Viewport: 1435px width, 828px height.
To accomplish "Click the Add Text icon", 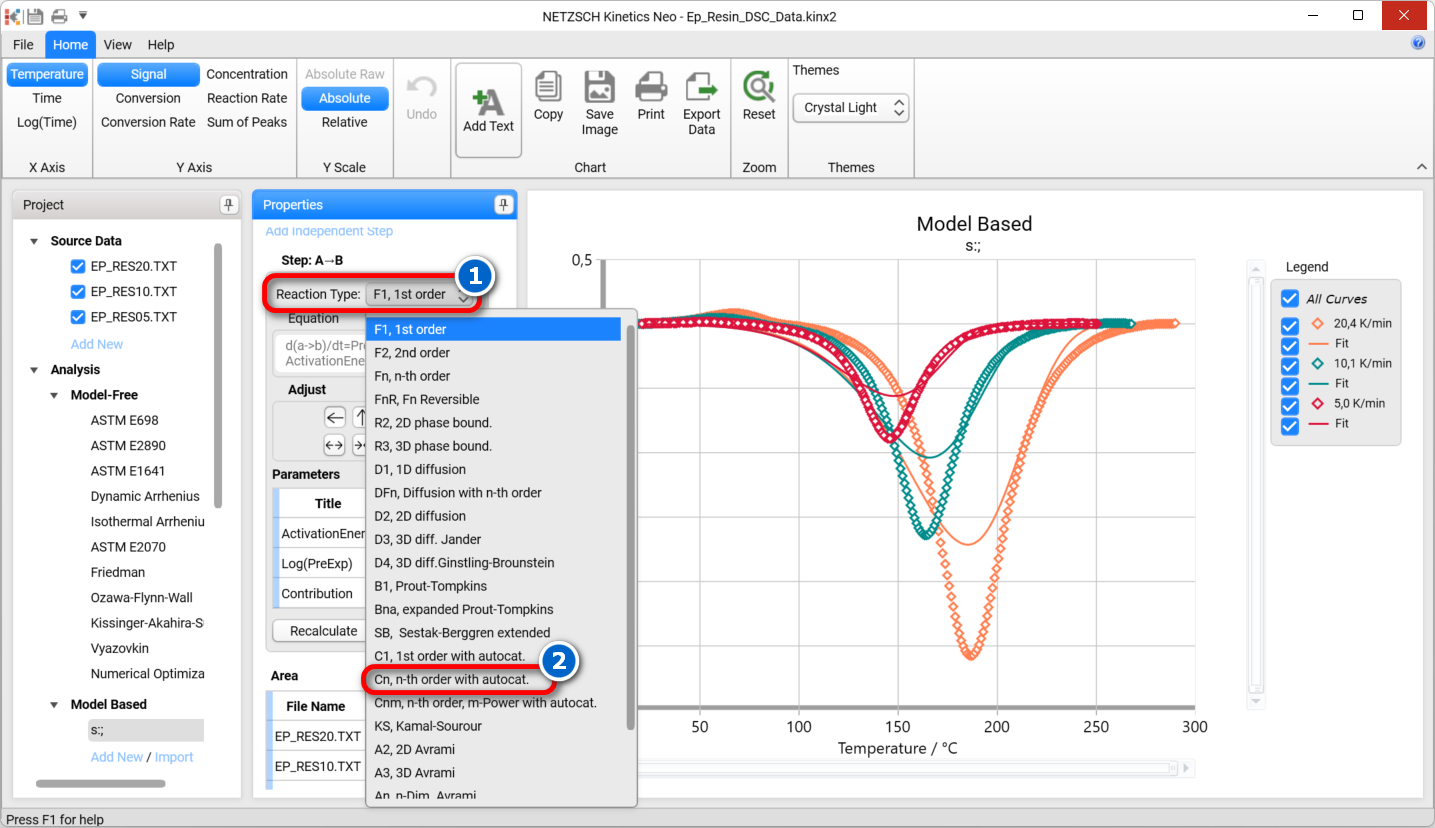I will point(488,102).
